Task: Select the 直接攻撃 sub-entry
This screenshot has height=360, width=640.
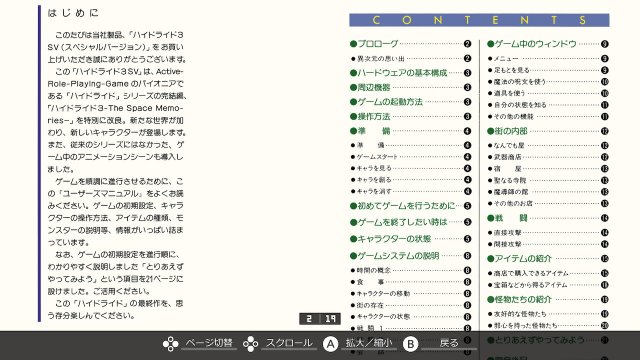Action: pyautogui.click(x=548, y=233)
